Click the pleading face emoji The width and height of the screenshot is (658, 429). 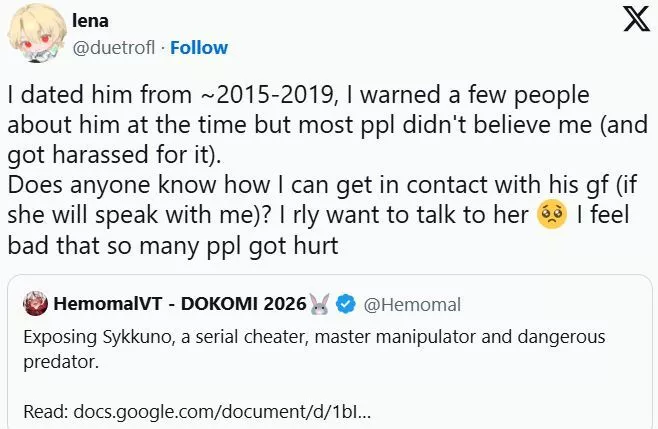tap(553, 214)
